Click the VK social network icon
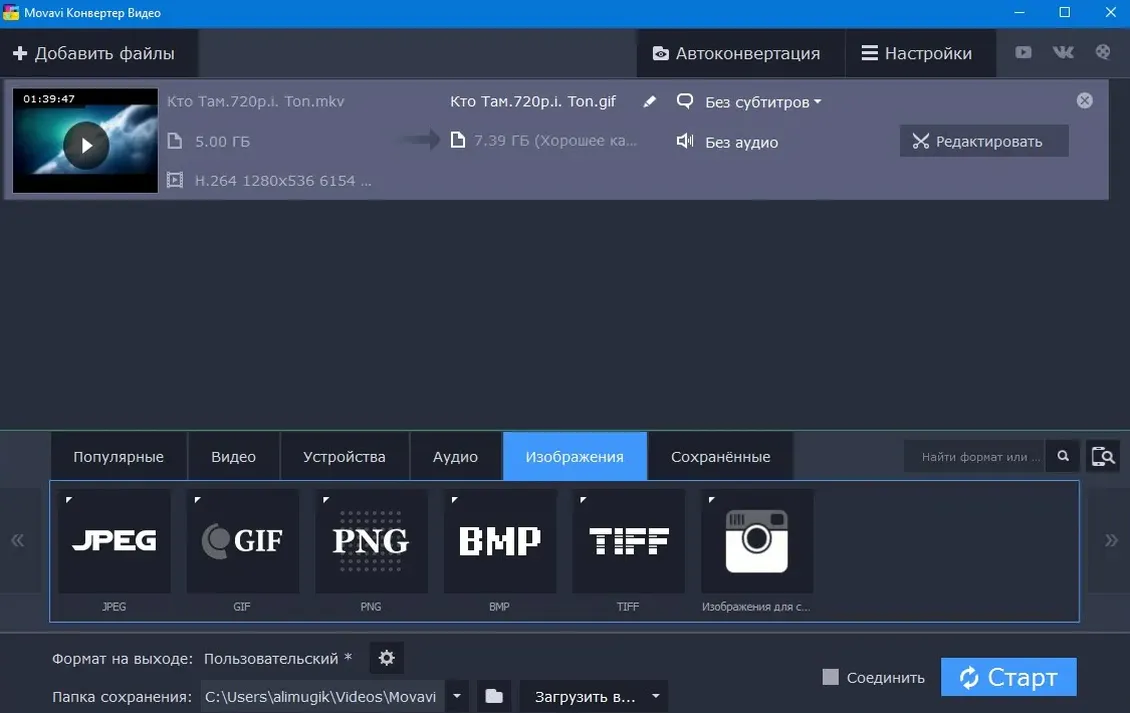Screen dimensions: 1130x713 coord(1063,52)
